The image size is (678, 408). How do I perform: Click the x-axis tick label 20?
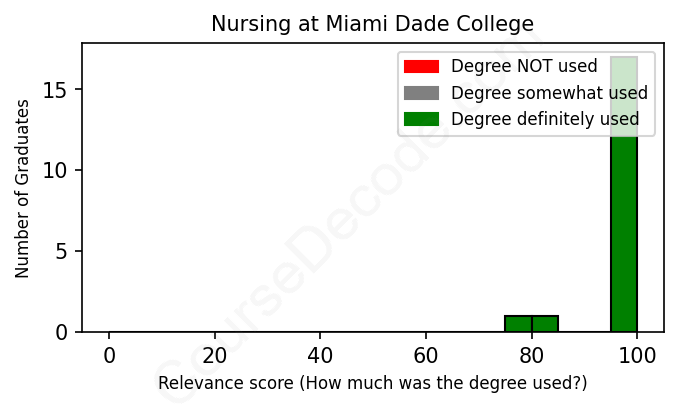click(215, 354)
